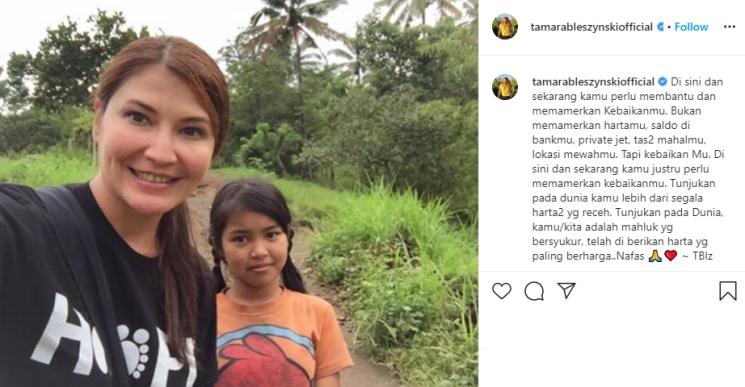This screenshot has width=745, height=387.
Task: Click the praying hands emoji in caption
Action: click(655, 256)
